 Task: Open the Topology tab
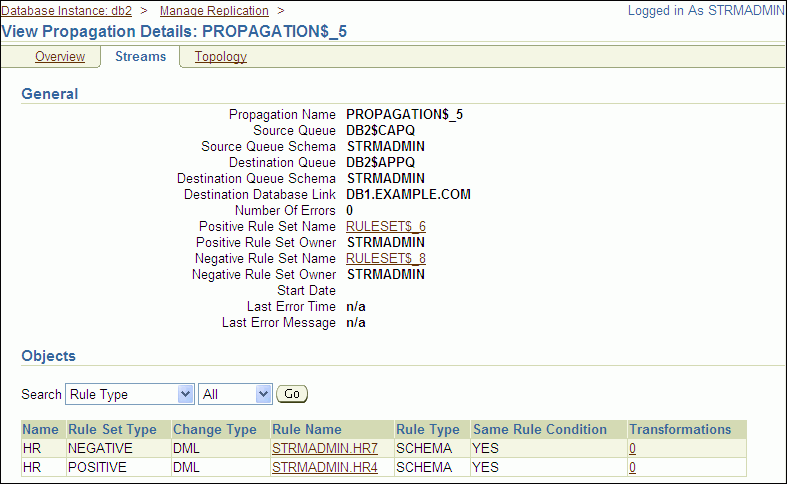coord(220,57)
